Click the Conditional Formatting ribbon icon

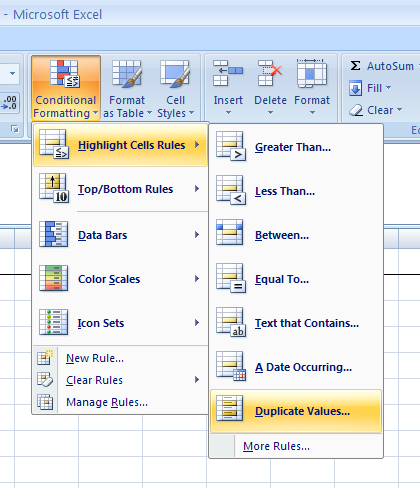pos(64,74)
